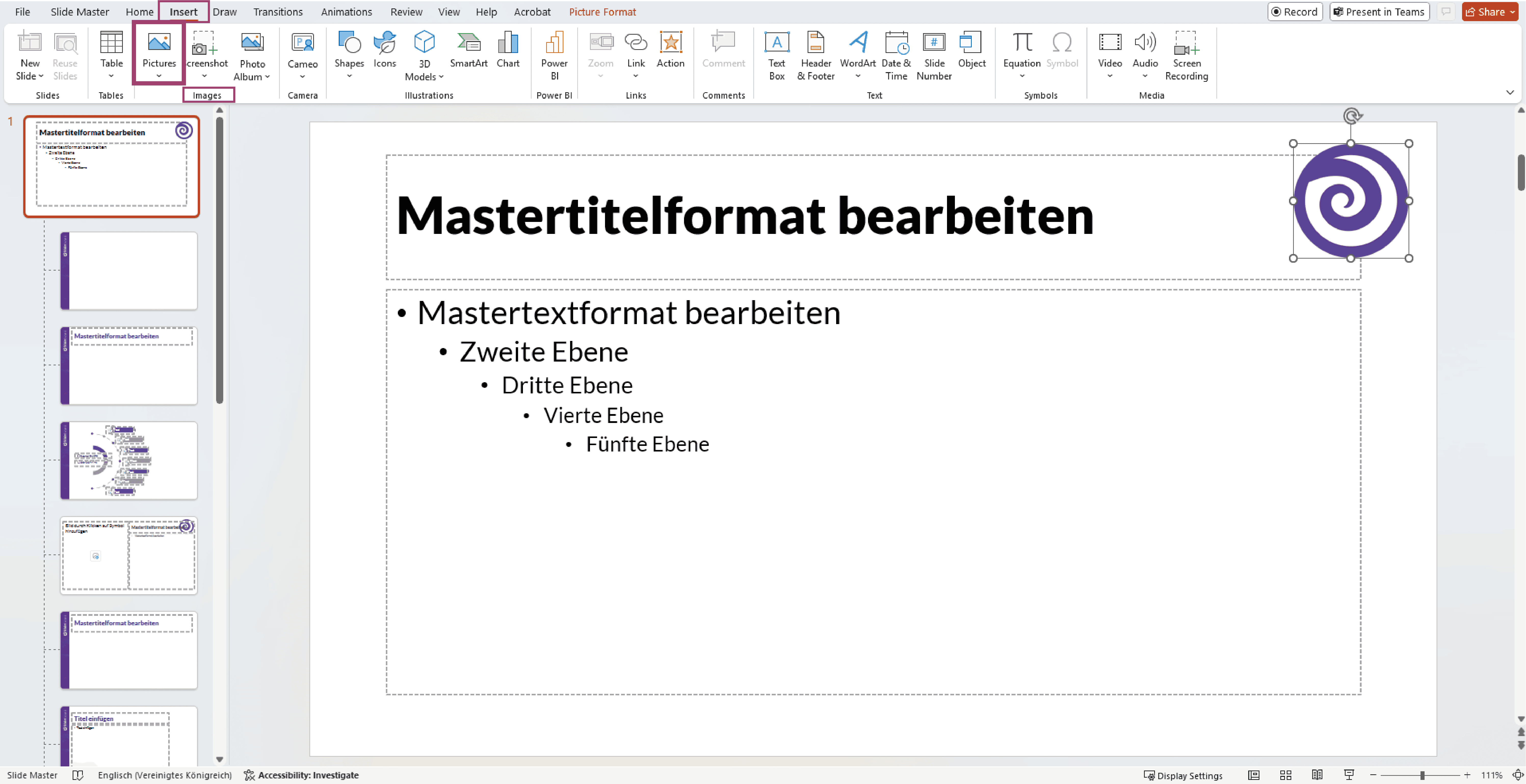The height and width of the screenshot is (784, 1526).
Task: Select the first slide master thumbnail
Action: (x=111, y=166)
